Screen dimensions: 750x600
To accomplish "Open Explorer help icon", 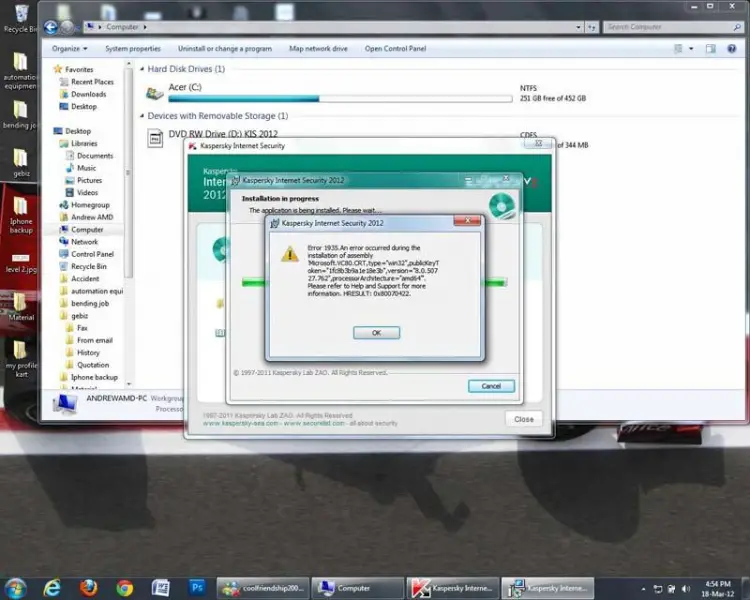I will tap(731, 49).
